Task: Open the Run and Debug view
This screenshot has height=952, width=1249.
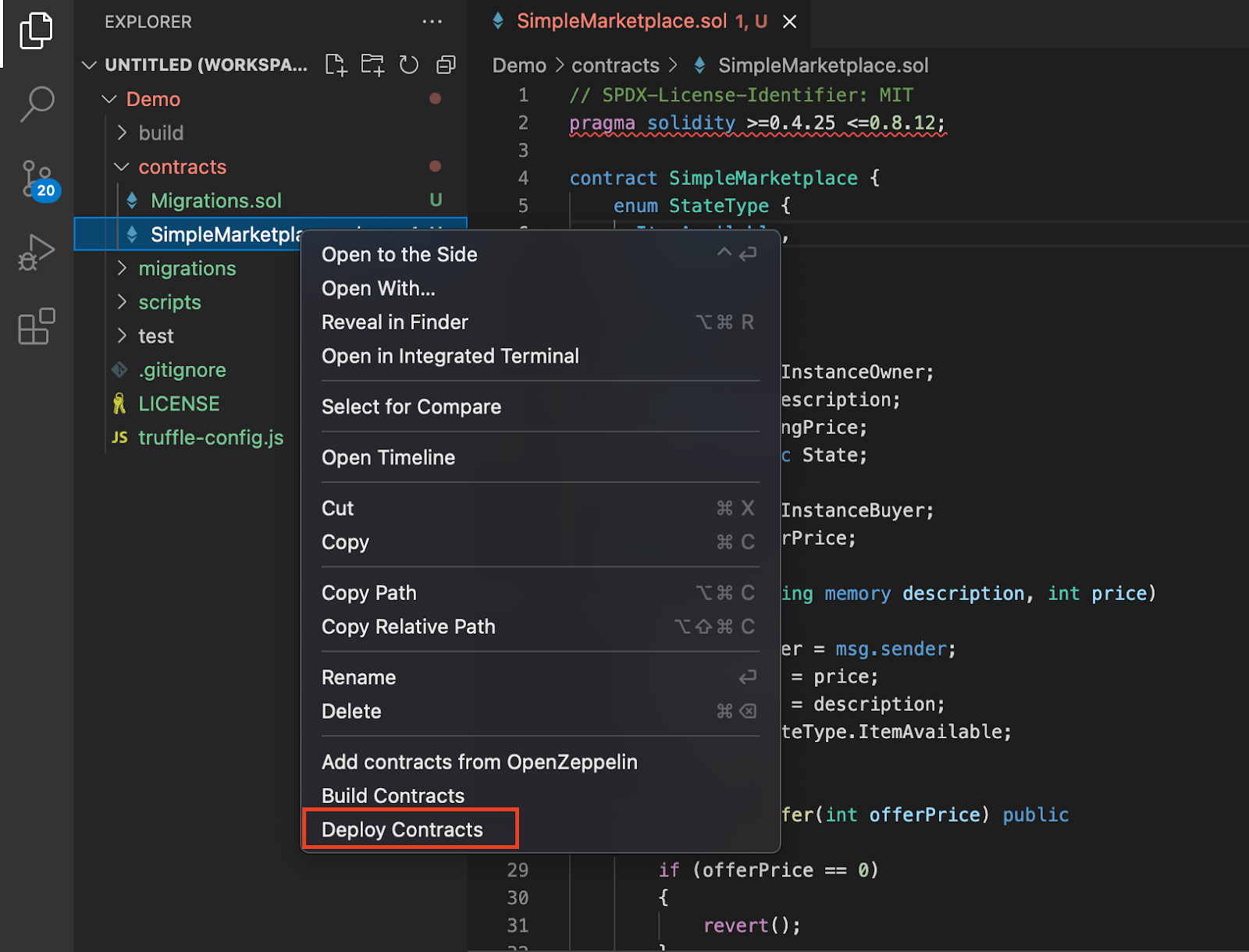Action: pos(36,251)
